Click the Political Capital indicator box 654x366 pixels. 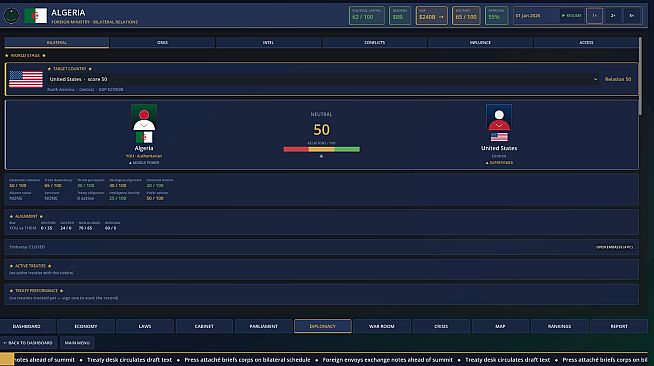[367, 16]
